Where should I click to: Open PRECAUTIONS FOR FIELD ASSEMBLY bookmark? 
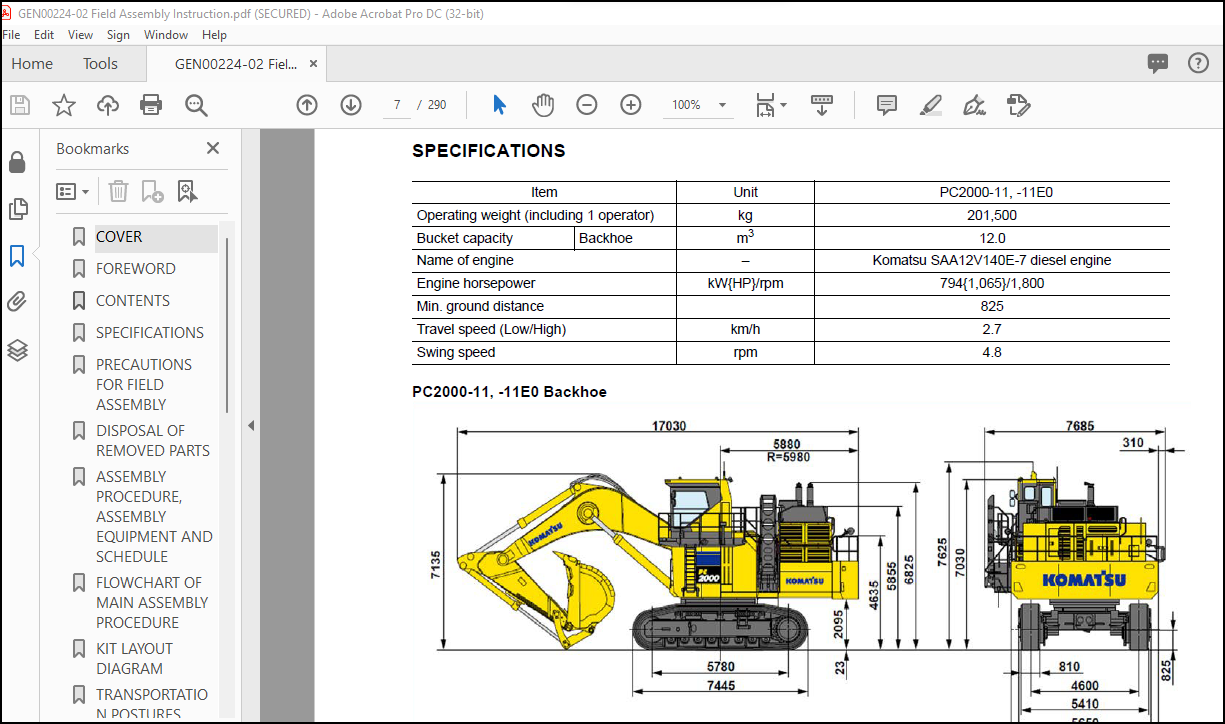tap(144, 385)
